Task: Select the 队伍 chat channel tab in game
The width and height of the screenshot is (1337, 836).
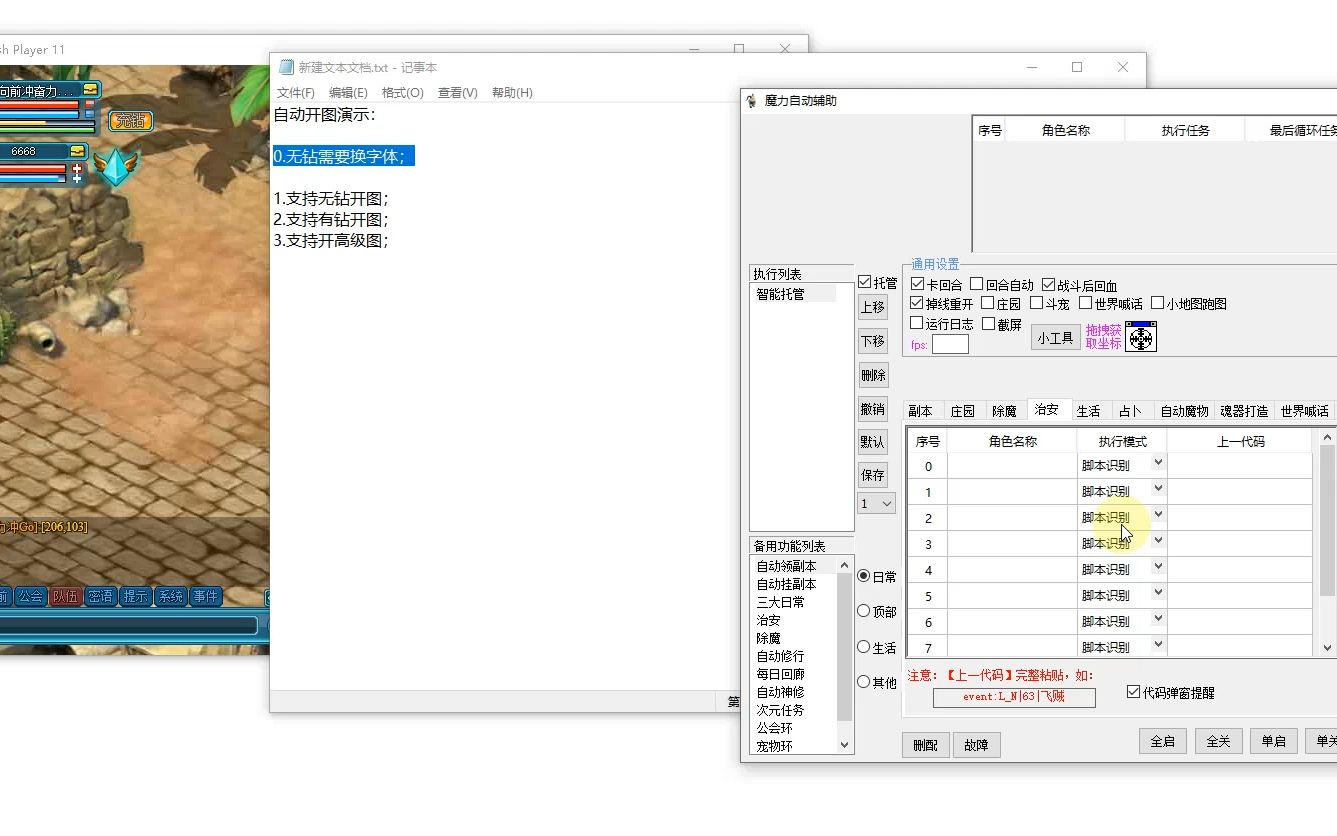Action: (x=66, y=596)
